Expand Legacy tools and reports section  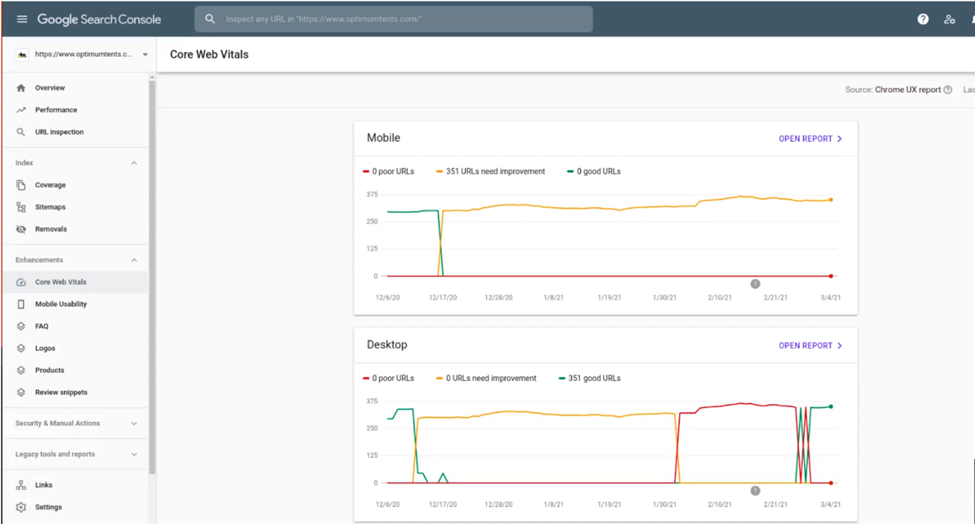coord(135,454)
